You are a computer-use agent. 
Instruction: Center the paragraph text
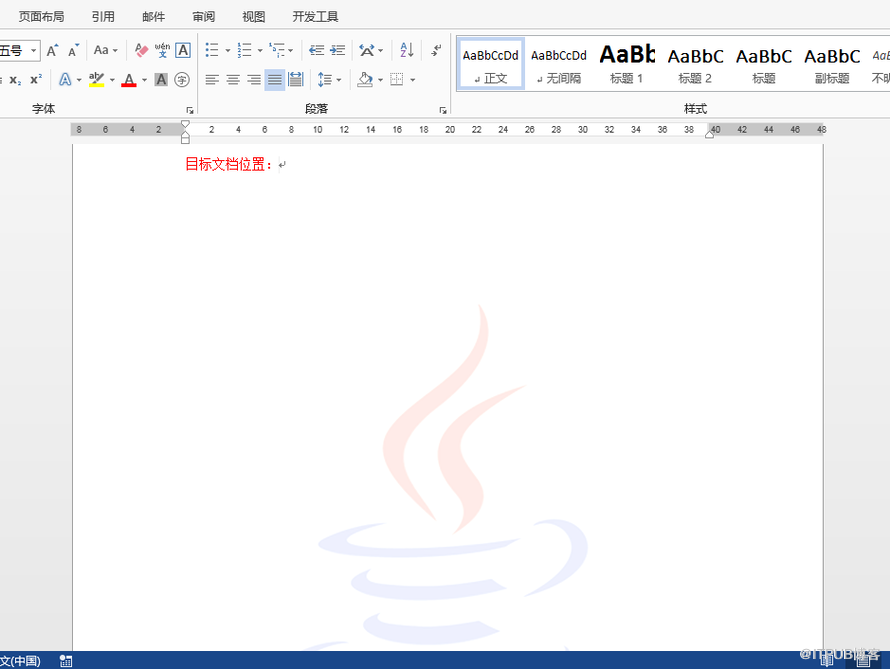pos(233,80)
